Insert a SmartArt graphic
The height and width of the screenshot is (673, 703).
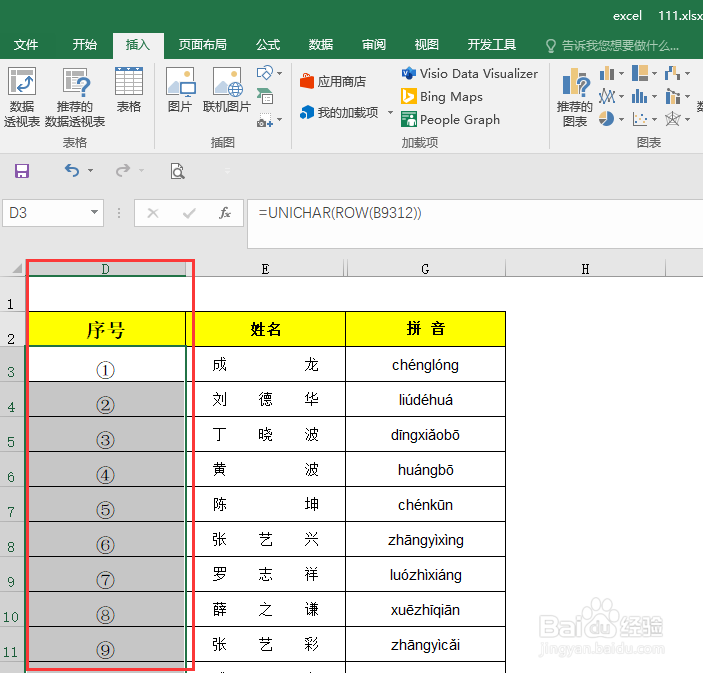click(265, 96)
